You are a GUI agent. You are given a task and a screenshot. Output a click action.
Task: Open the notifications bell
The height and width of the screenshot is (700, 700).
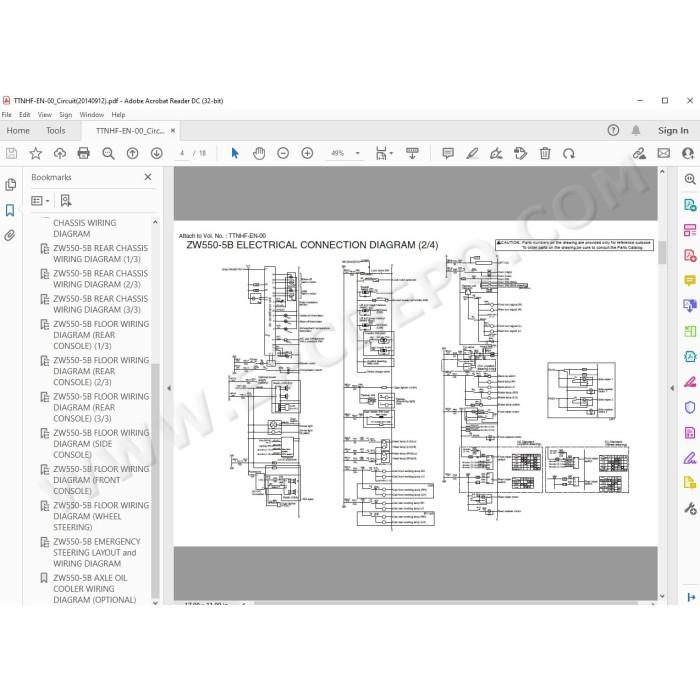click(x=636, y=130)
